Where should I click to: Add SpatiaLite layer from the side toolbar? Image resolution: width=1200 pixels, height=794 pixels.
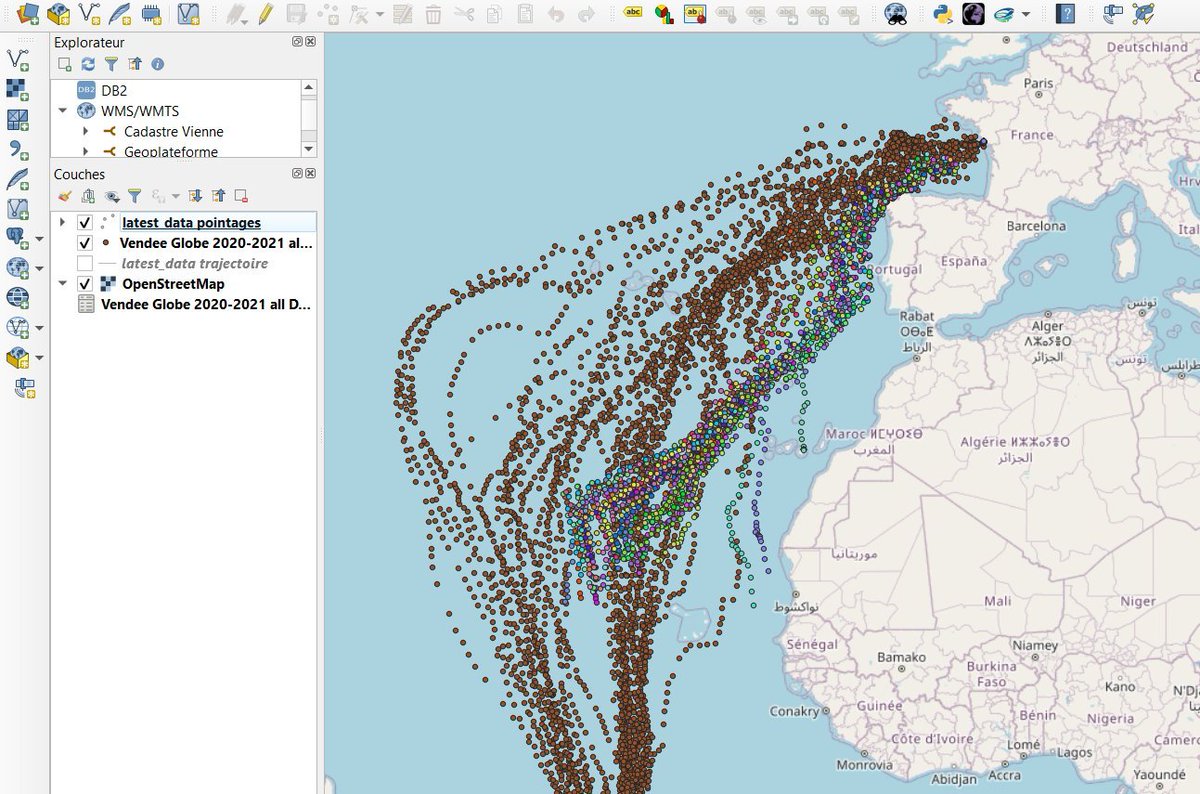pyautogui.click(x=18, y=179)
